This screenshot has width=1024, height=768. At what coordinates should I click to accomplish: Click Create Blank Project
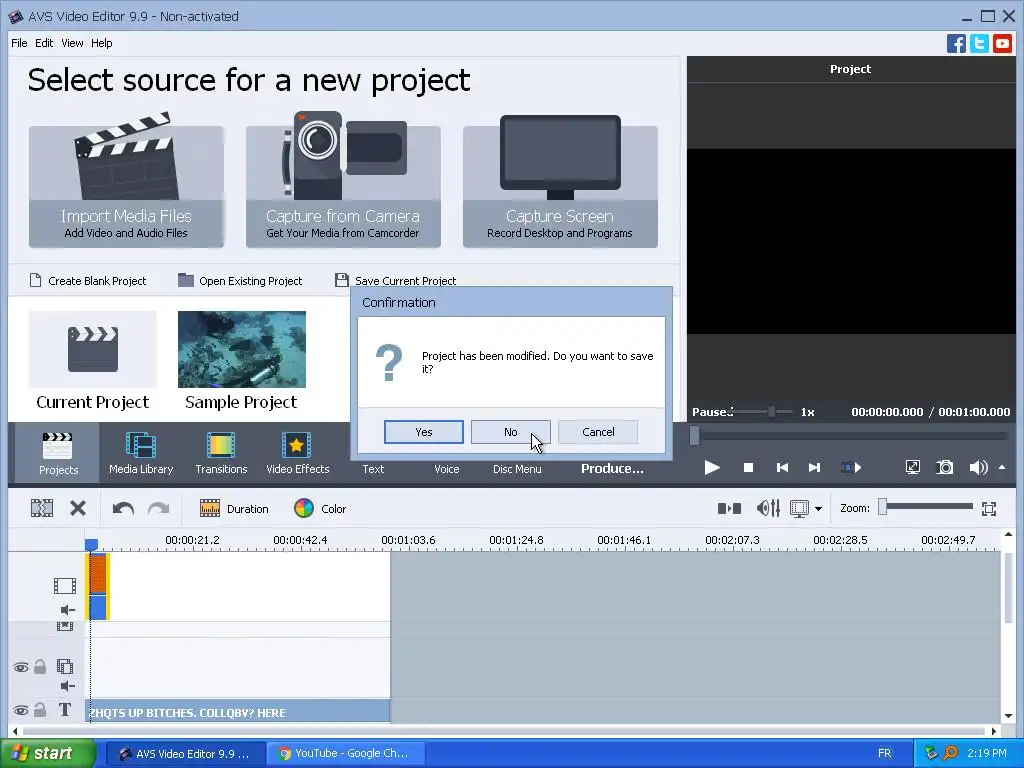pos(88,281)
